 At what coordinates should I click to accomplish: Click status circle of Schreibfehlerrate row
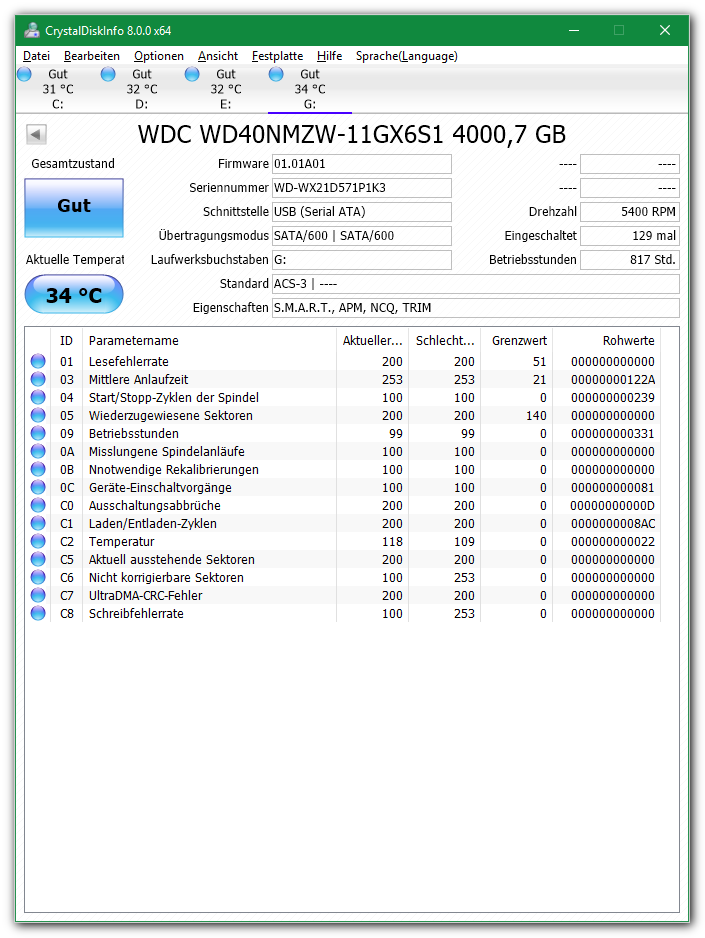(38, 613)
